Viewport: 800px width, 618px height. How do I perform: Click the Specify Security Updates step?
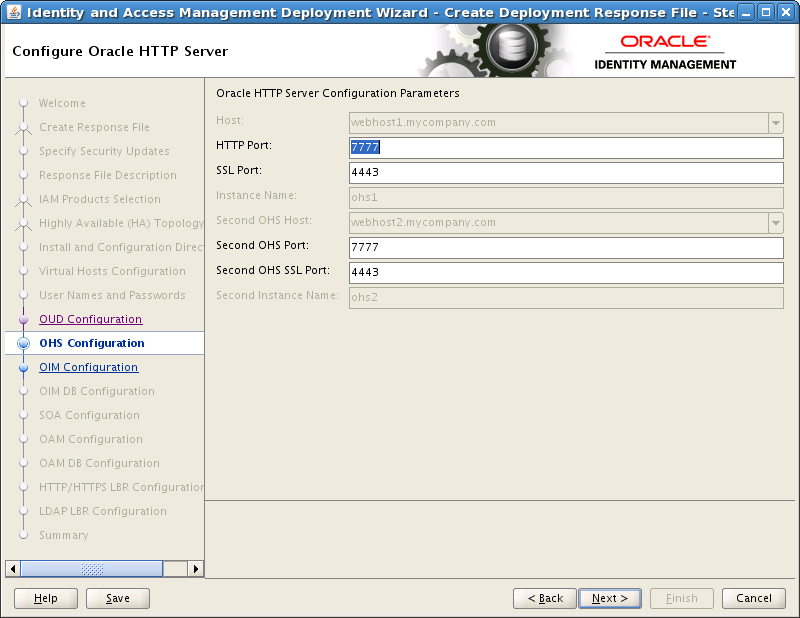[x=104, y=151]
